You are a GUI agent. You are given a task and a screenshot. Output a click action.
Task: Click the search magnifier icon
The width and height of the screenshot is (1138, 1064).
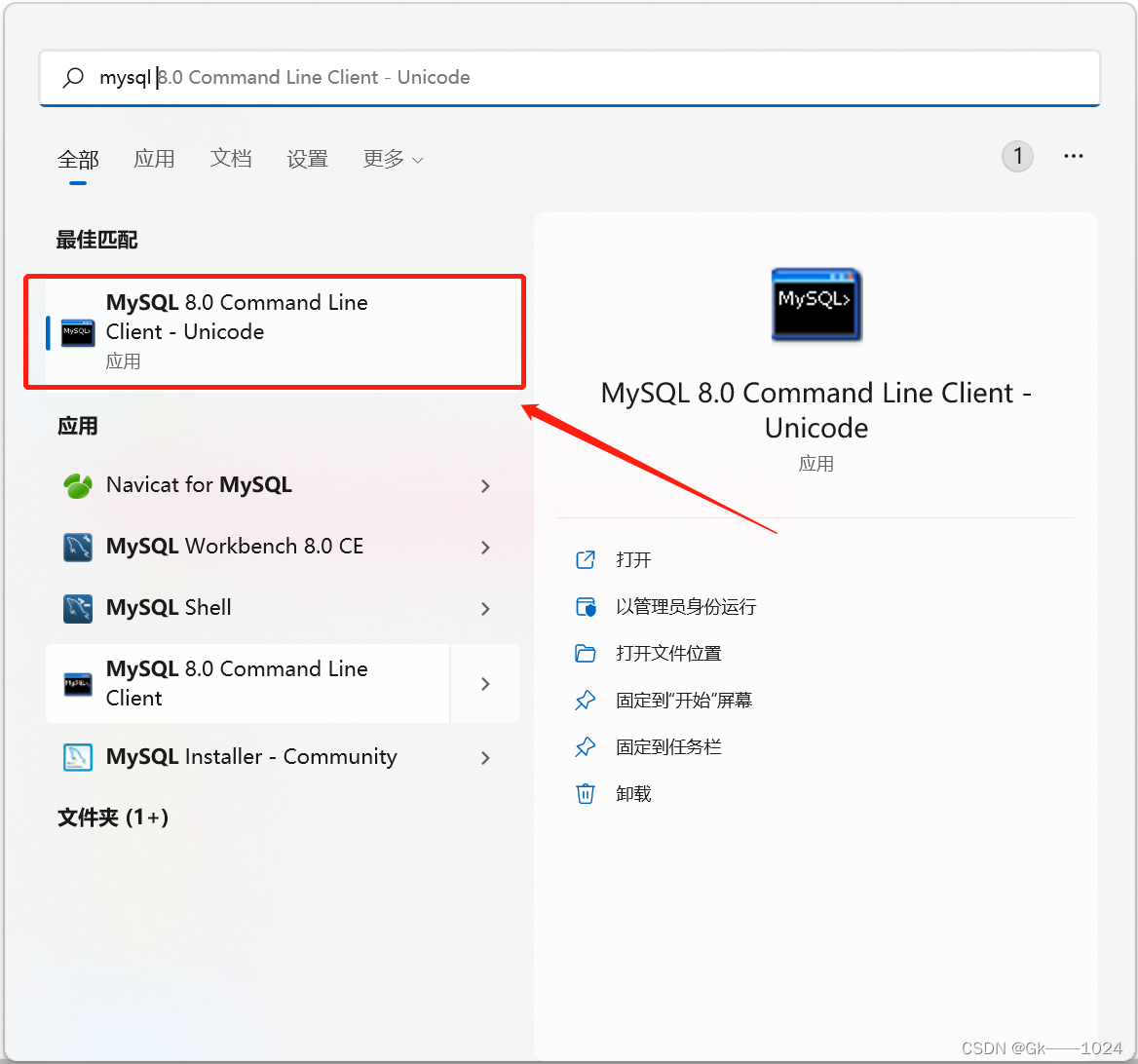coord(72,78)
